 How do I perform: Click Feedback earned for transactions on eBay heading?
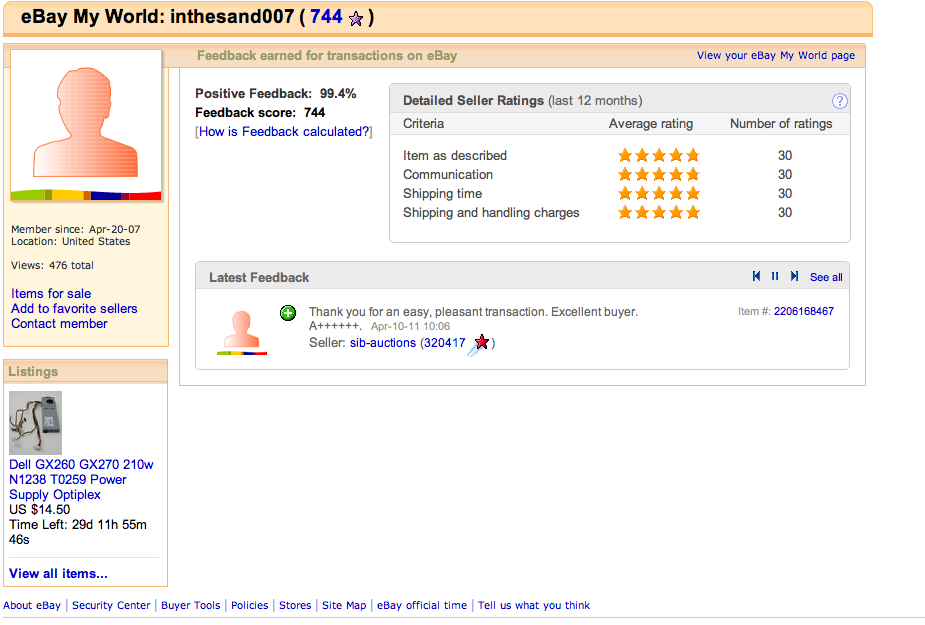point(327,56)
